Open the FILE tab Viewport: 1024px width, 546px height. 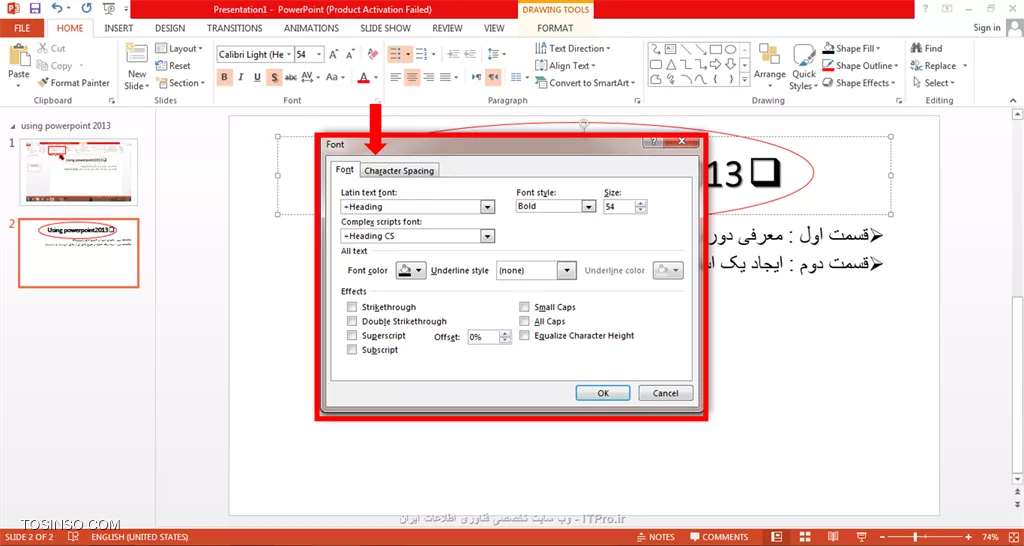22,28
